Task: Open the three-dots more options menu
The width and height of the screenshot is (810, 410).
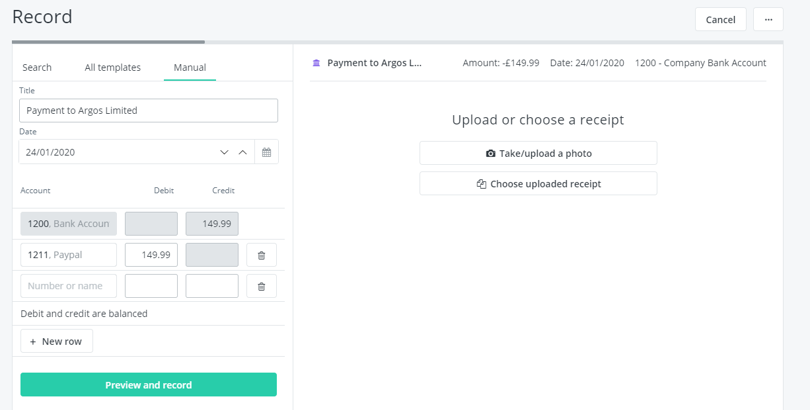Action: click(x=768, y=20)
